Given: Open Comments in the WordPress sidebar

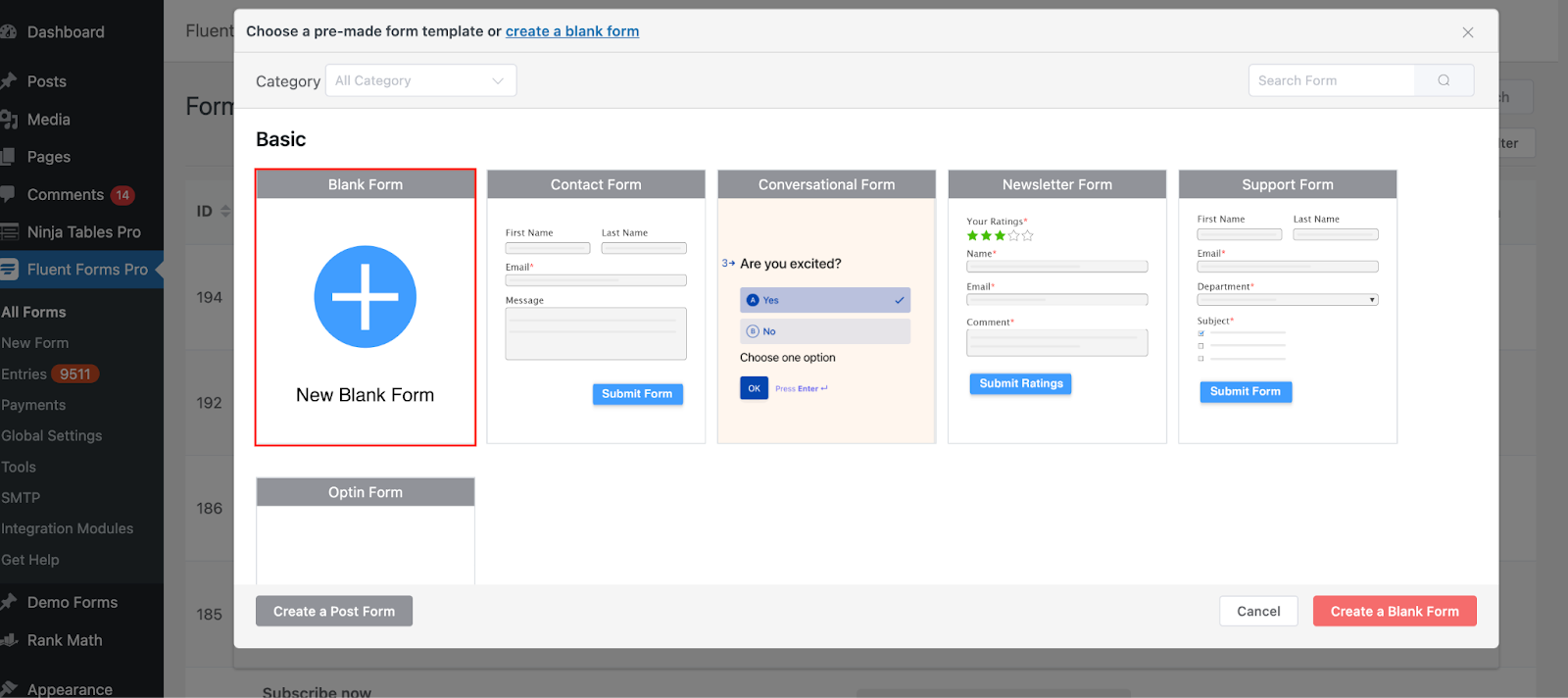Looking at the screenshot, I should coord(66,195).
